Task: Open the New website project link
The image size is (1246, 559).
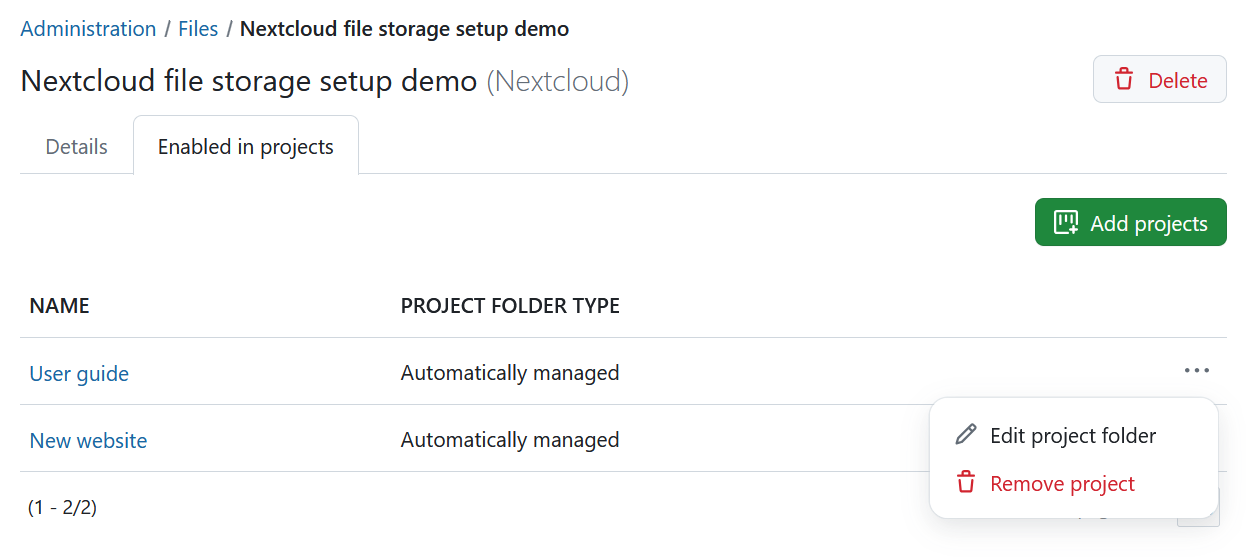Action: (88, 440)
